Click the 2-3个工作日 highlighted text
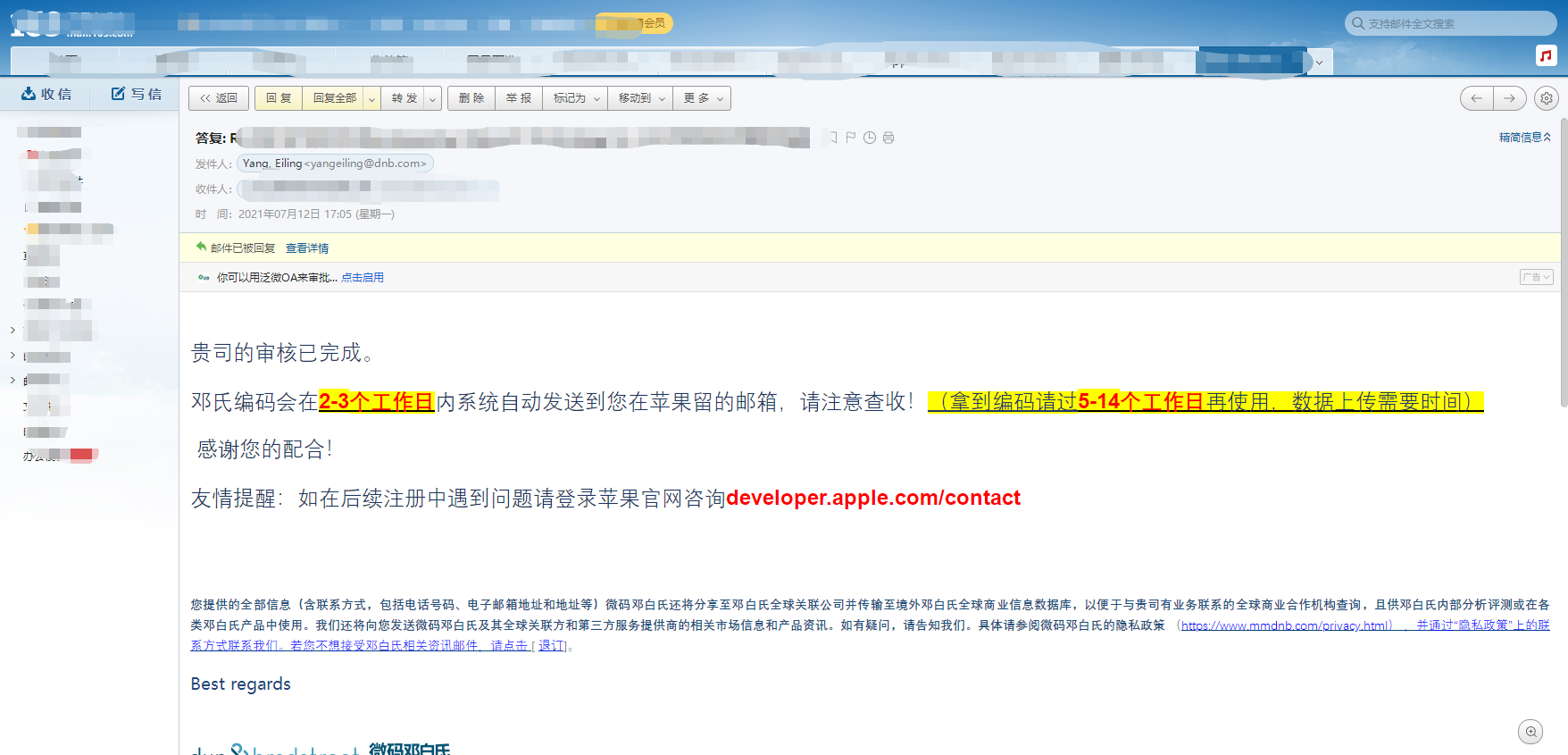The image size is (1568, 755). pos(376,402)
